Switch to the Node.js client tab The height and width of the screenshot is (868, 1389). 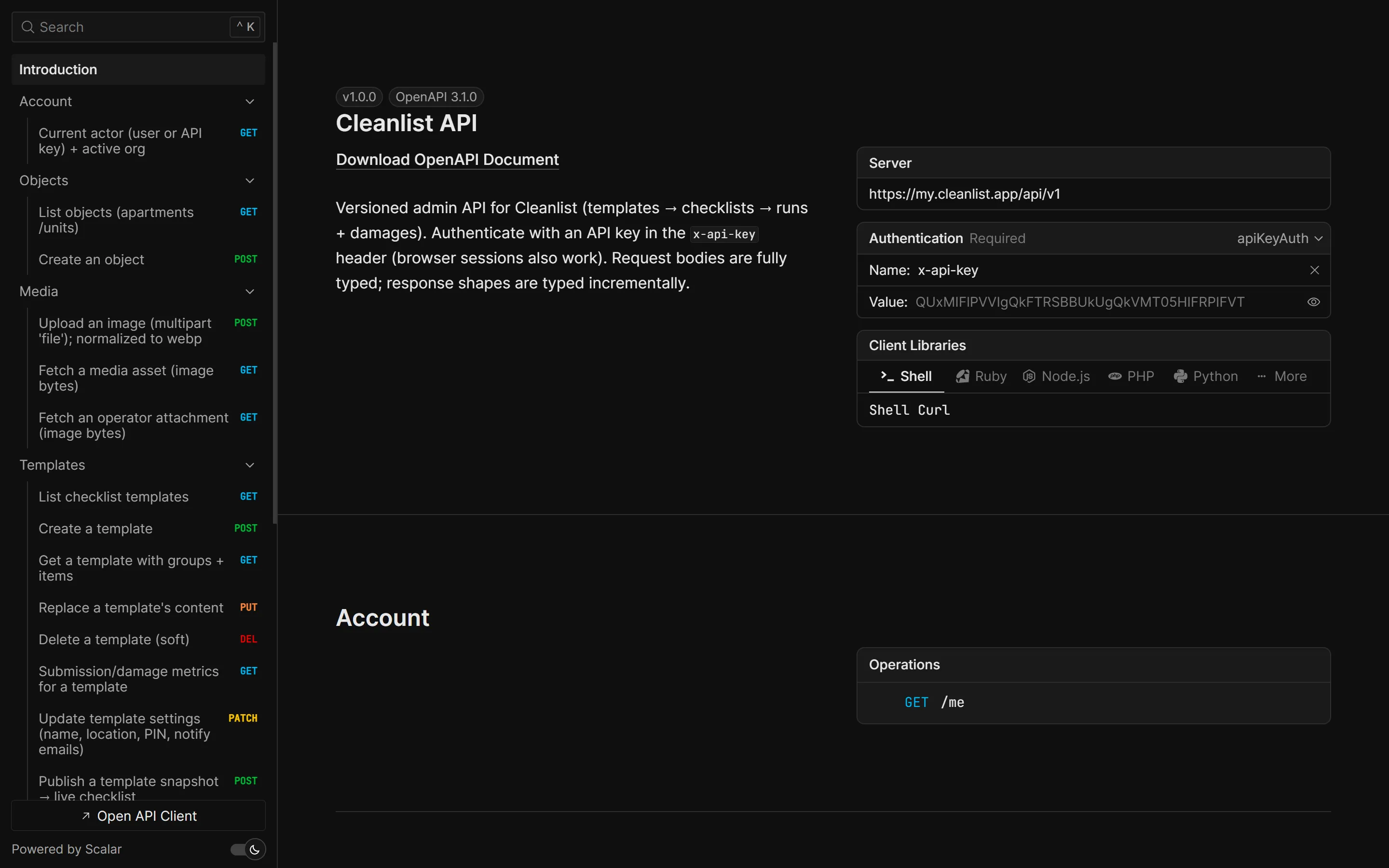[x=1056, y=376]
